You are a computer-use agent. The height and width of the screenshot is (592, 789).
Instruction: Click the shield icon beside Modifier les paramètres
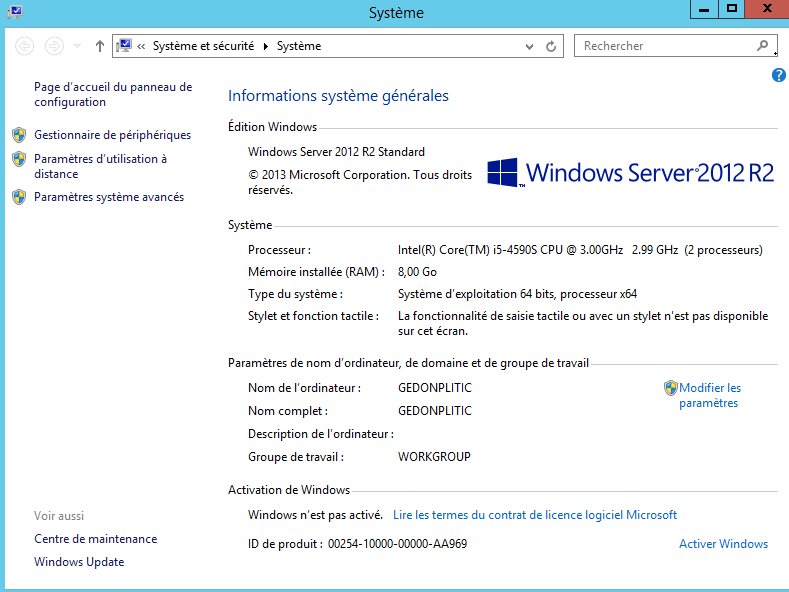pos(671,388)
